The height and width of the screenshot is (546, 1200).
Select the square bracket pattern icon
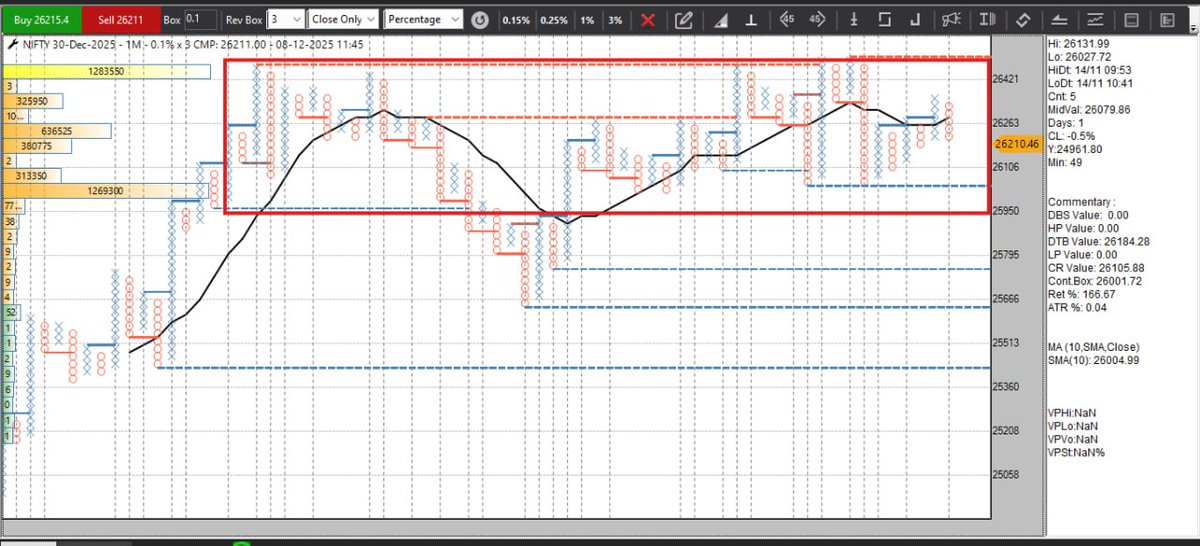[885, 19]
